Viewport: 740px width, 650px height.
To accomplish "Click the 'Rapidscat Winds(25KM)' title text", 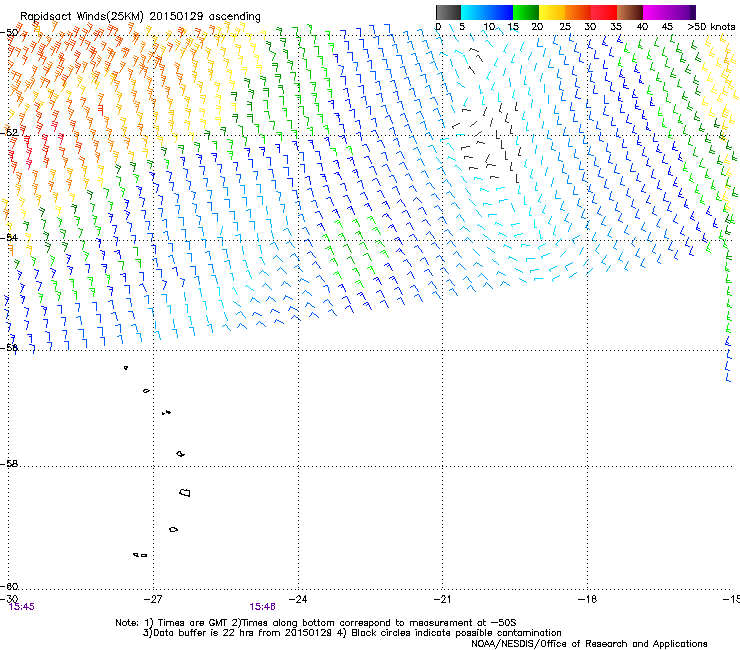I will tap(82, 17).
